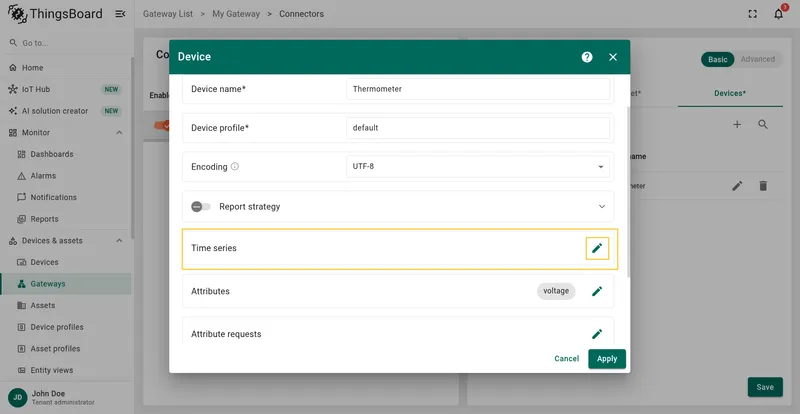The height and width of the screenshot is (414, 800).
Task: Edit device row pencil icon in Devices tab
Action: click(x=737, y=186)
